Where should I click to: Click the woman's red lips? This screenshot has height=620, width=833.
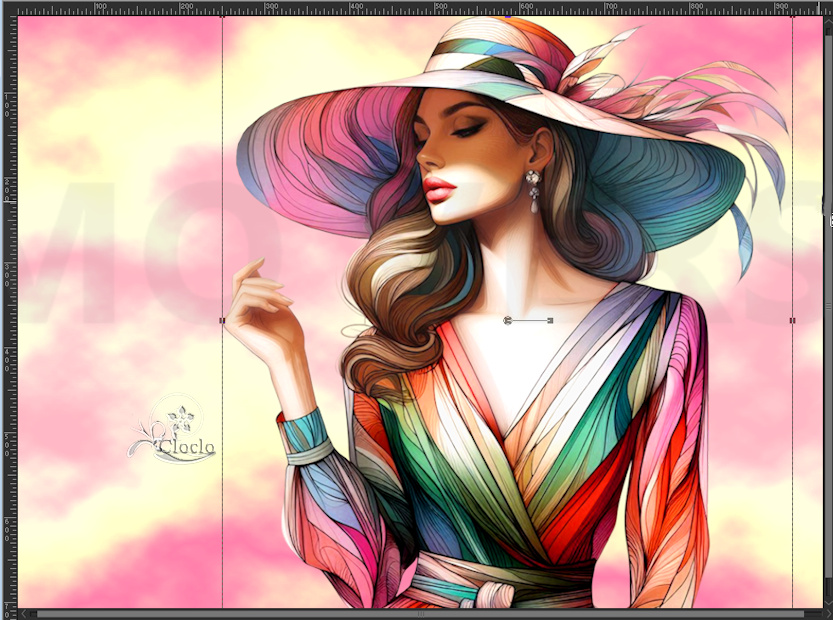pos(438,188)
